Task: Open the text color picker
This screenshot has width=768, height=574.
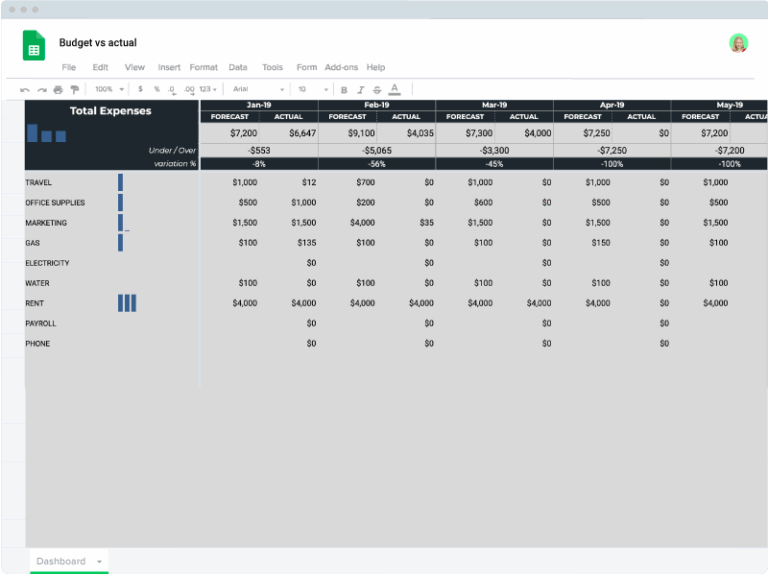Action: 394,89
